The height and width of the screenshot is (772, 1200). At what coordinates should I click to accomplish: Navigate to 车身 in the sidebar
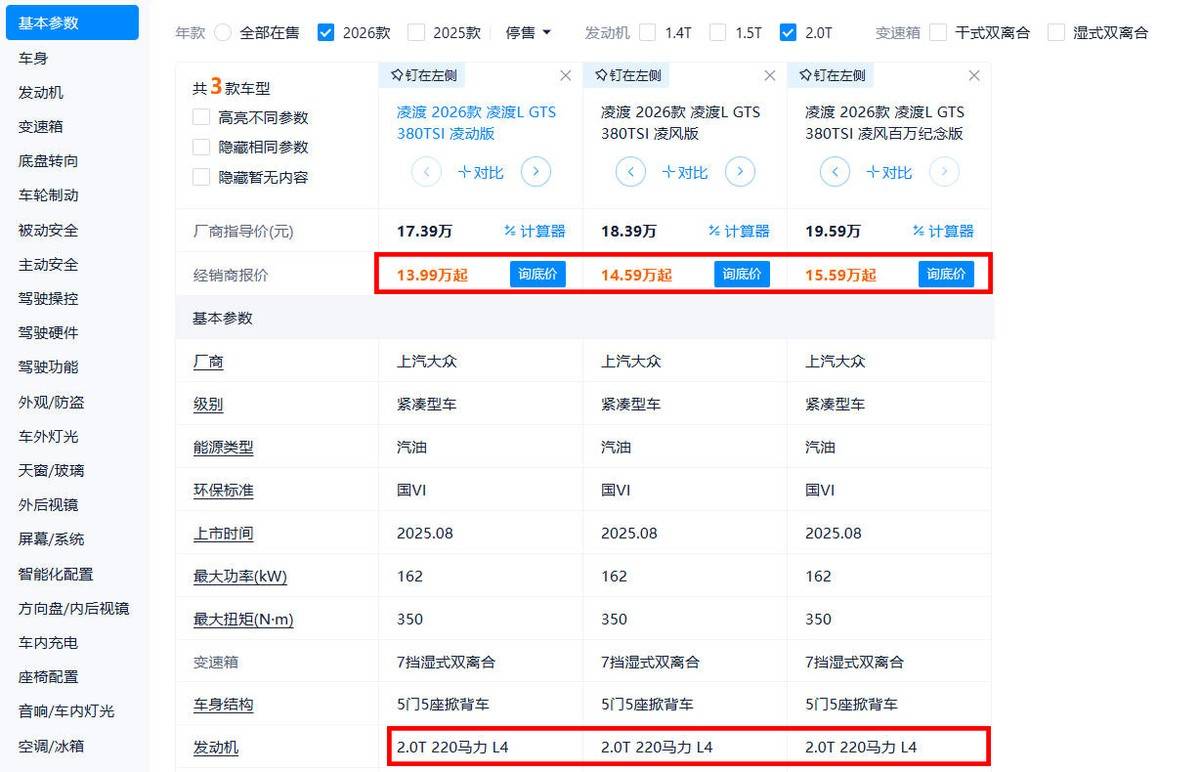pyautogui.click(x=36, y=57)
